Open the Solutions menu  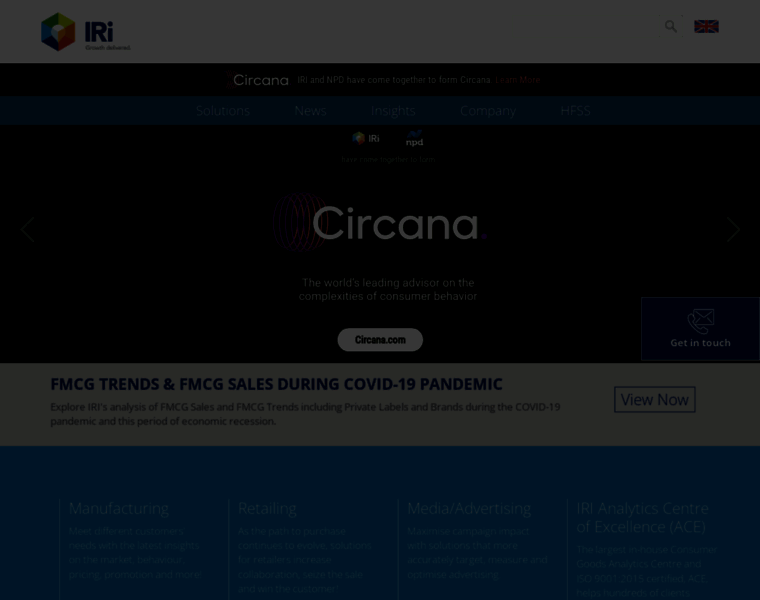click(223, 111)
